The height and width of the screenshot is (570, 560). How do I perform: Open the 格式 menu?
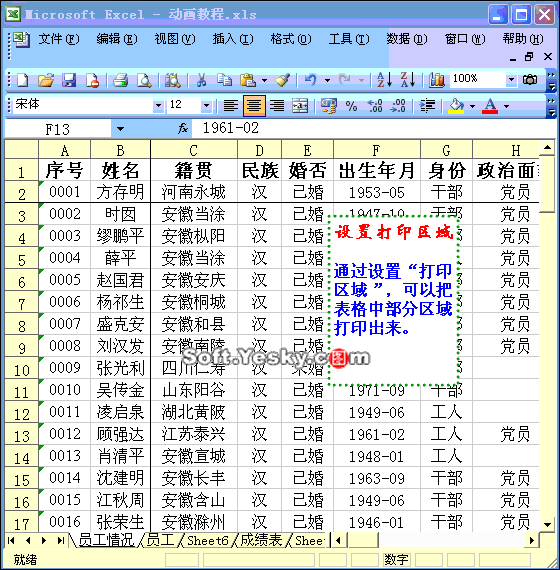(291, 39)
